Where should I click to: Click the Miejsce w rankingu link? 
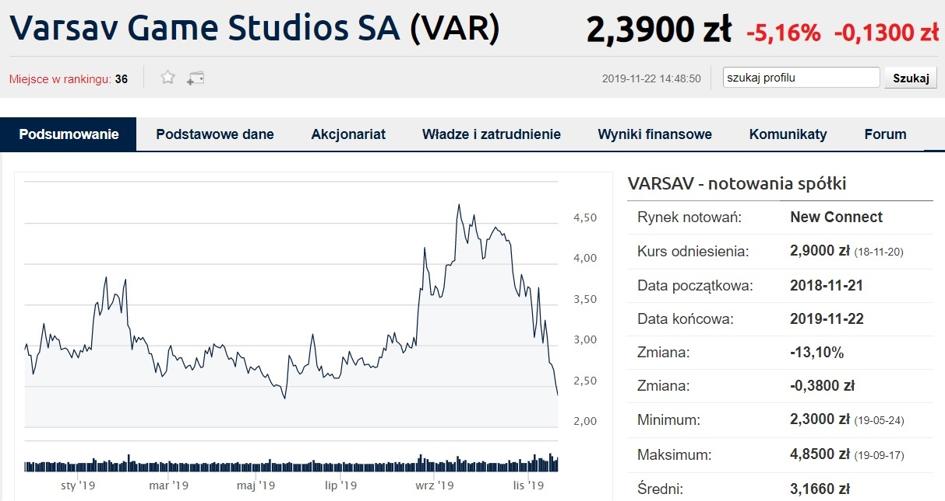click(60, 79)
